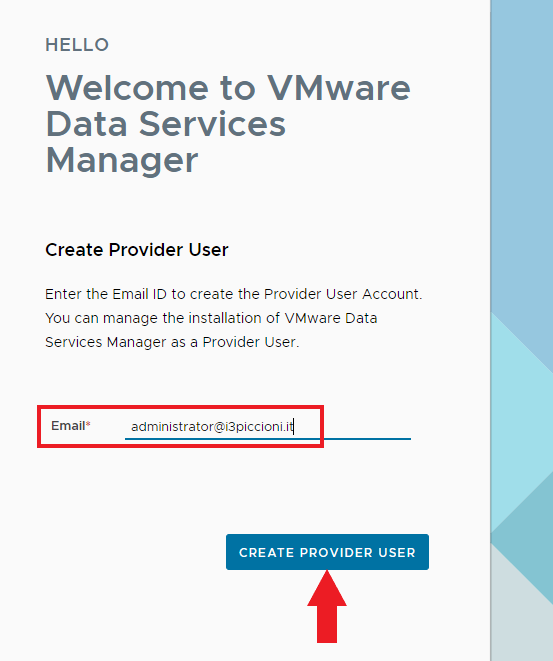Click the HELLO greeting text
The width and height of the screenshot is (553, 661).
(77, 45)
